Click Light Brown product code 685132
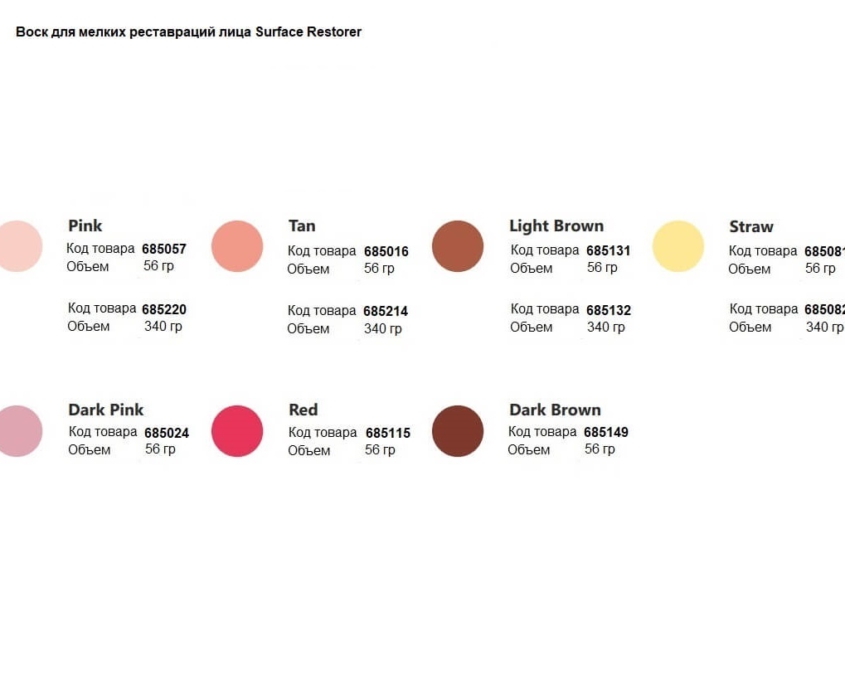This screenshot has width=845, height=684. click(608, 310)
